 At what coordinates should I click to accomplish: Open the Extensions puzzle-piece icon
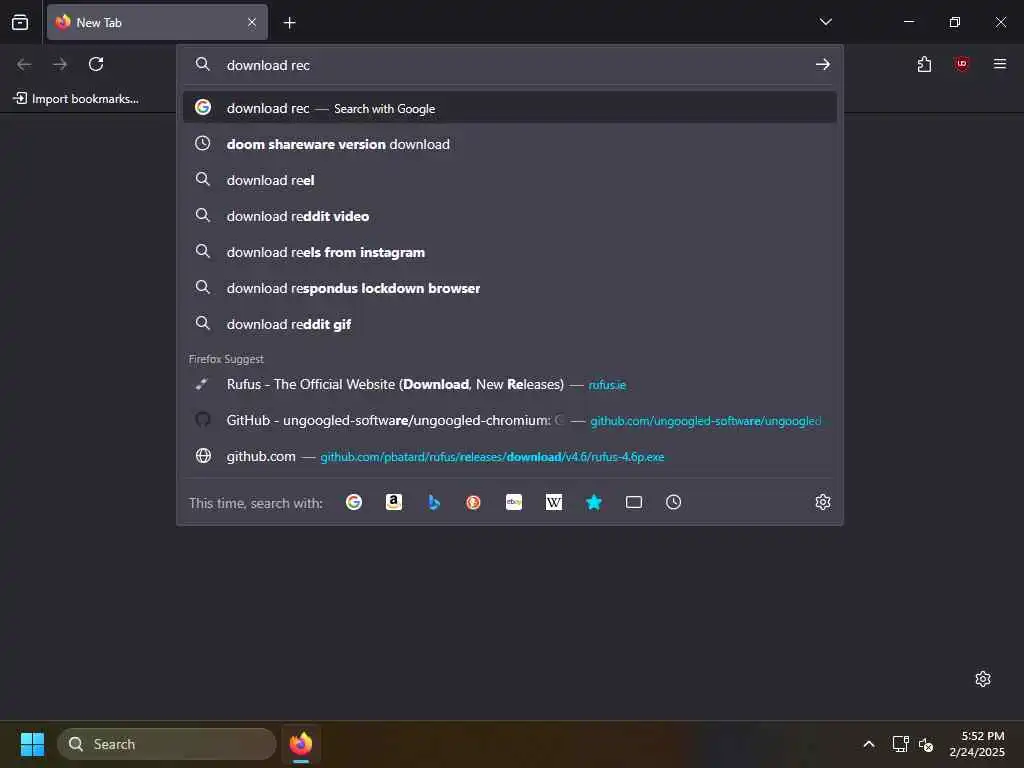coord(924,64)
